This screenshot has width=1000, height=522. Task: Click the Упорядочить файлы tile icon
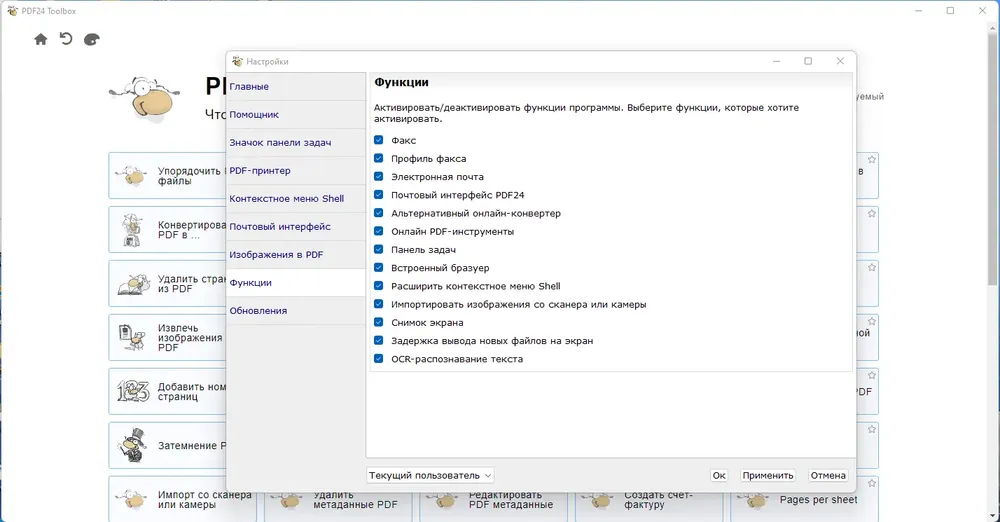(132, 175)
